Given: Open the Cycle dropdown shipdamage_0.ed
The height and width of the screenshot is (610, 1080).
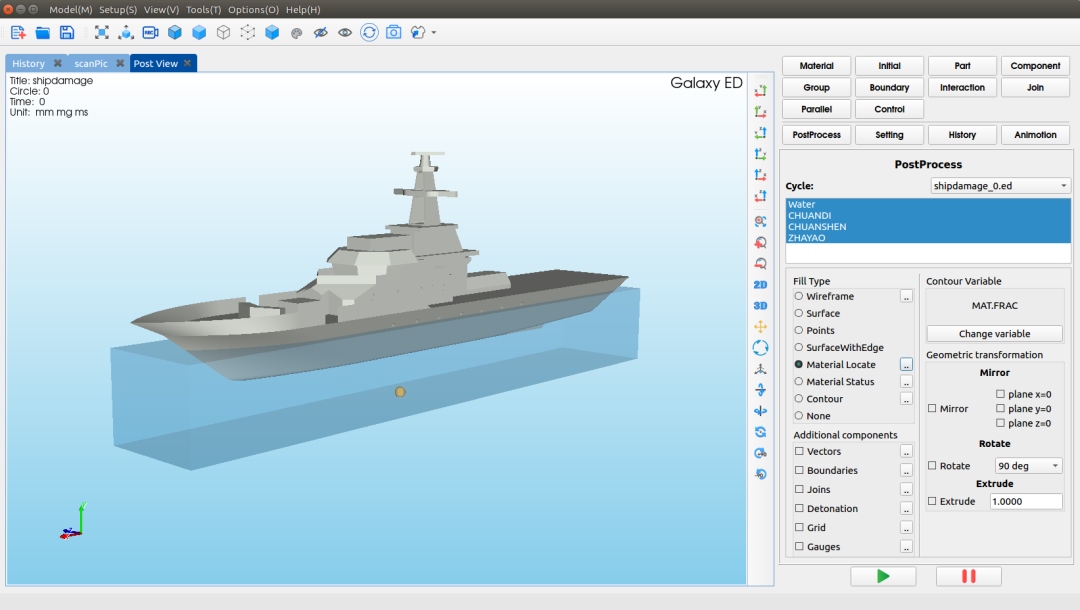Looking at the screenshot, I should [x=999, y=186].
